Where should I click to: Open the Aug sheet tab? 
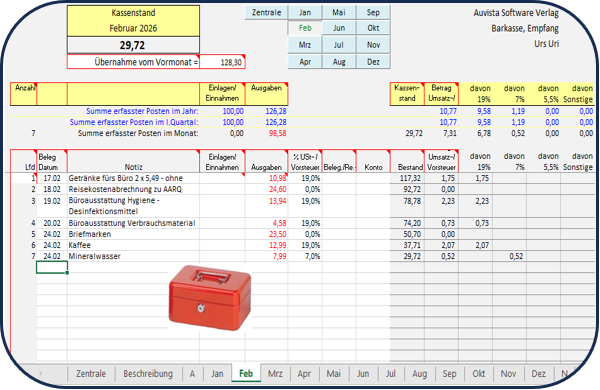[x=419, y=374]
